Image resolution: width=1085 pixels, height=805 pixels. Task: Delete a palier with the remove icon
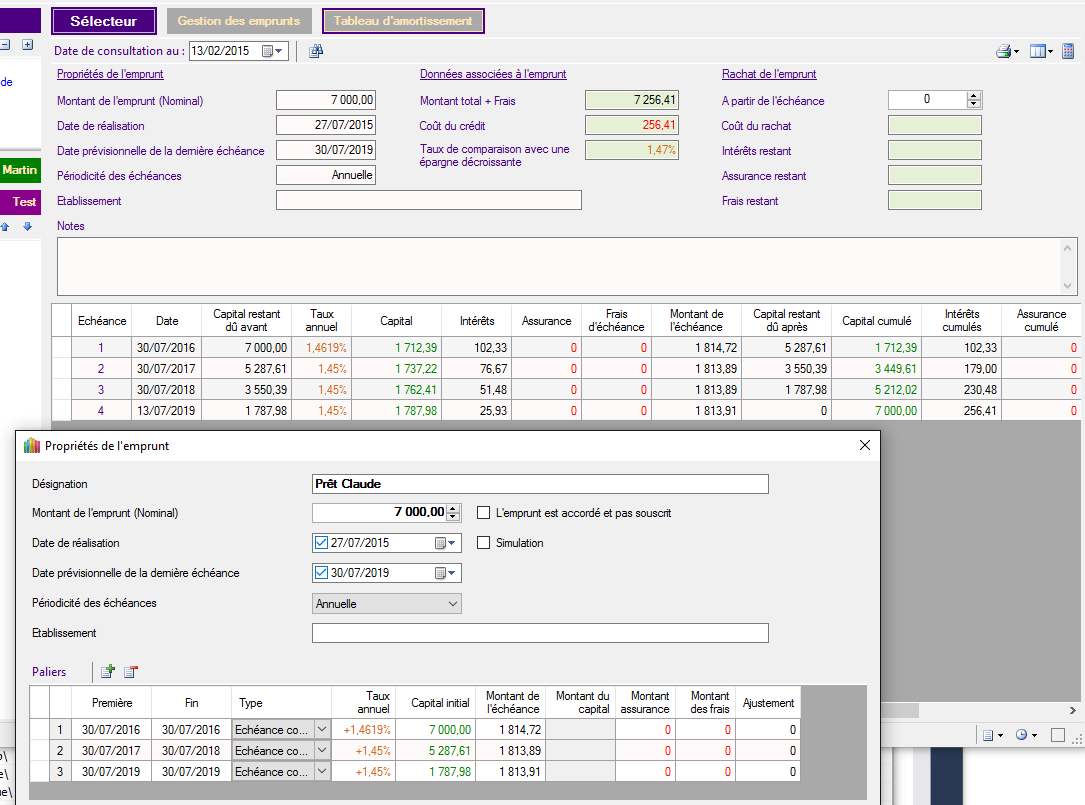point(130,672)
